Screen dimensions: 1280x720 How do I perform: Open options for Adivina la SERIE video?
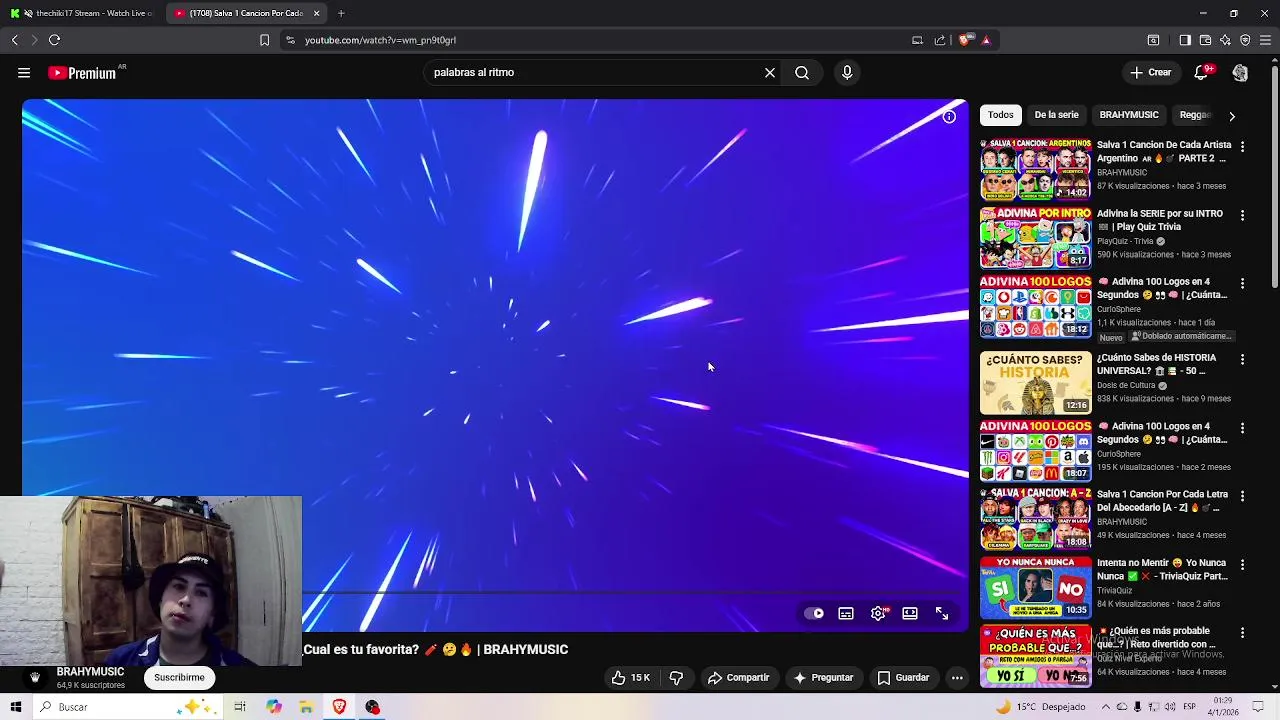(1242, 215)
